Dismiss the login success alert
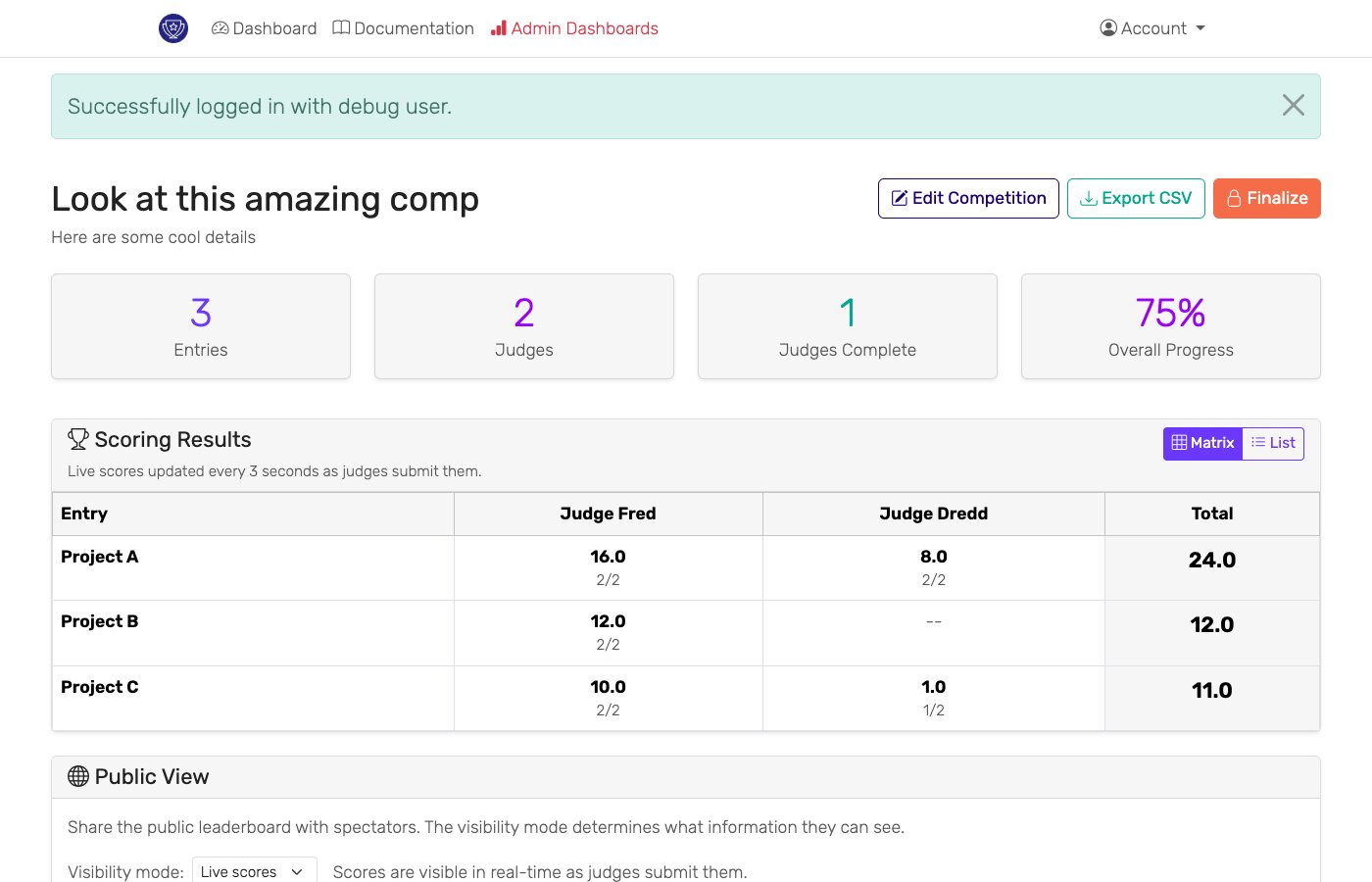The width and height of the screenshot is (1372, 882). 1294,105
